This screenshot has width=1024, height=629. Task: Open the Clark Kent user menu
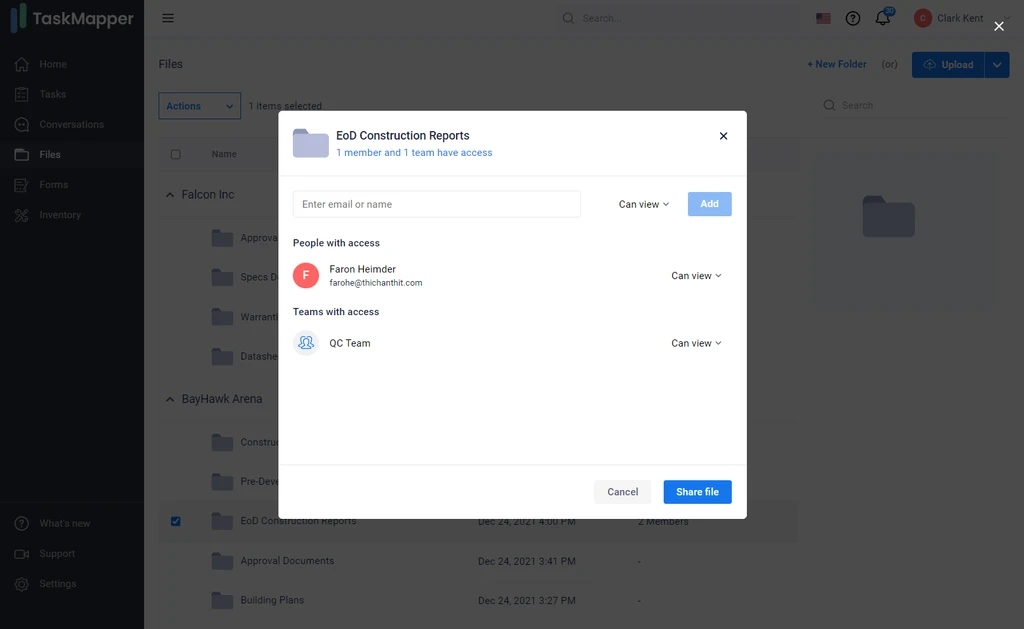(x=959, y=18)
